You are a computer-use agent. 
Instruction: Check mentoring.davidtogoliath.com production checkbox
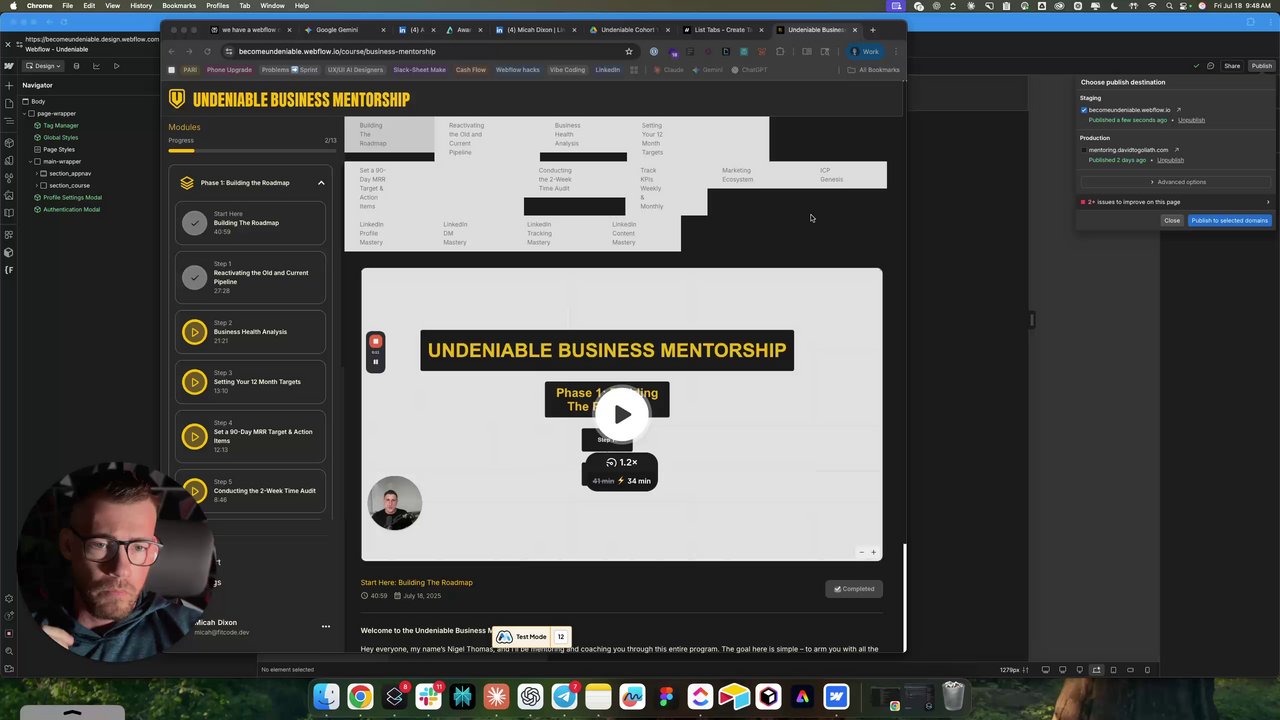tap(1084, 150)
